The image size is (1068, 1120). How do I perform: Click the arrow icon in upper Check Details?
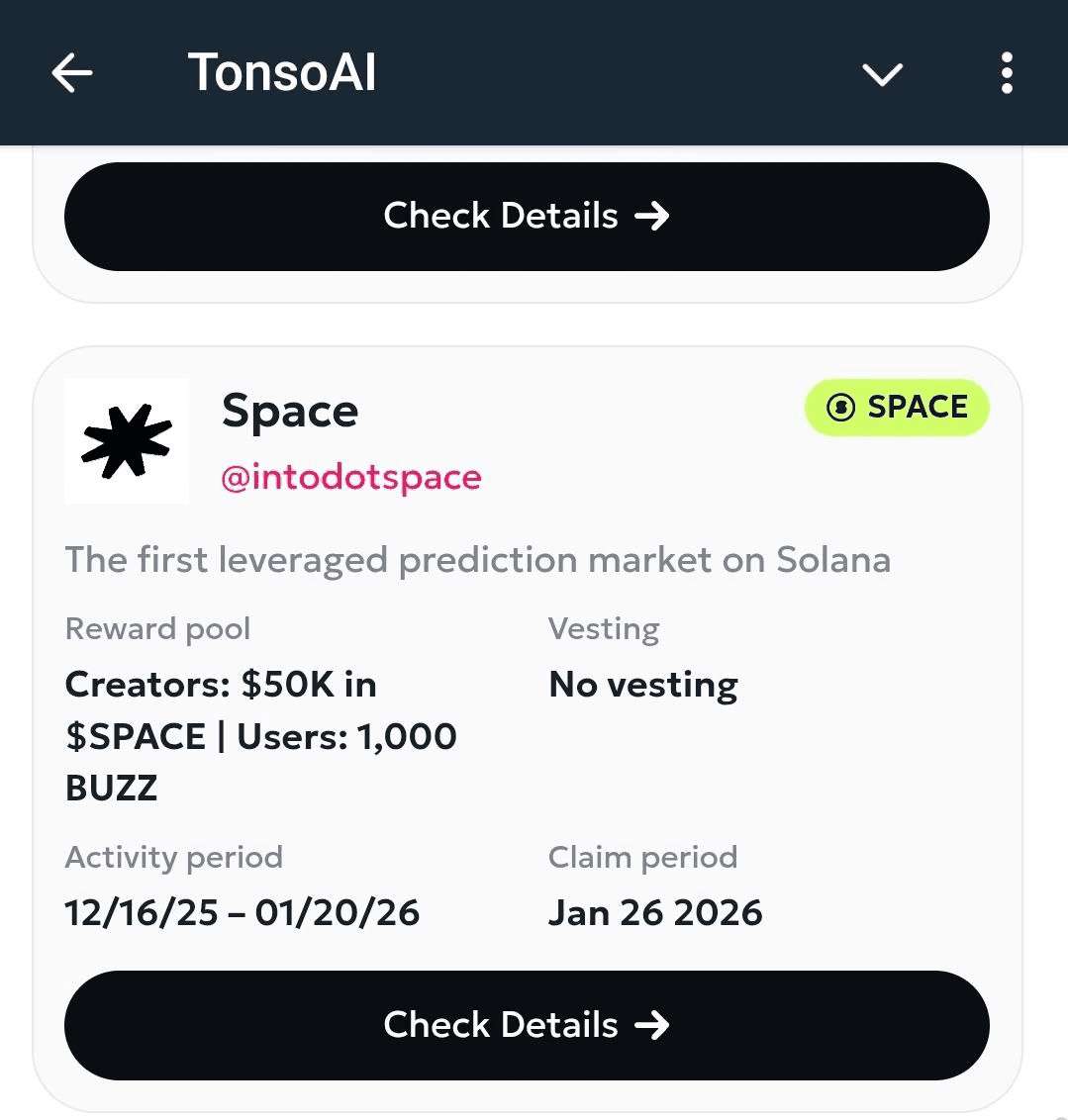tap(652, 216)
